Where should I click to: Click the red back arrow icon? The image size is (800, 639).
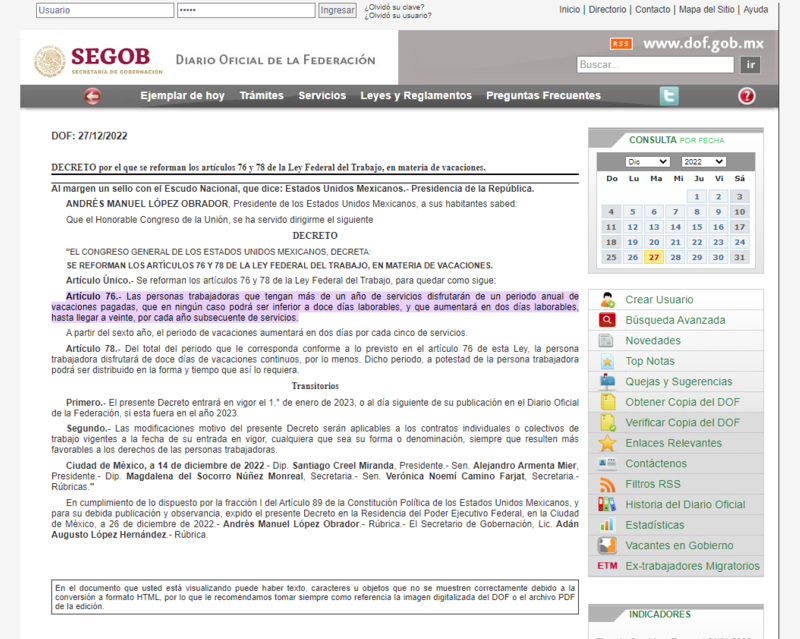93,96
